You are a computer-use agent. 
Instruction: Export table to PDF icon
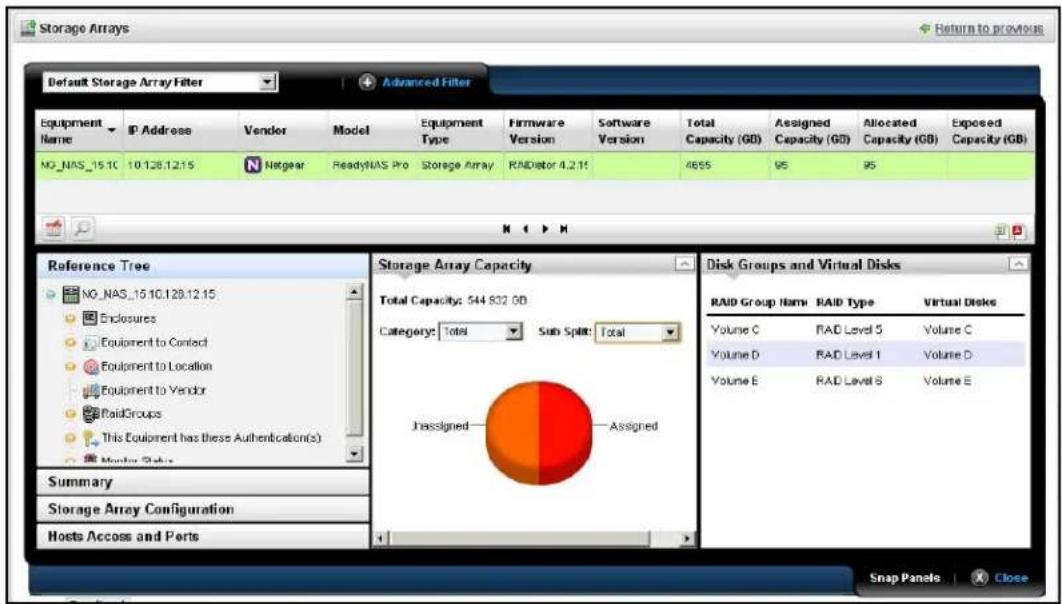1019,232
